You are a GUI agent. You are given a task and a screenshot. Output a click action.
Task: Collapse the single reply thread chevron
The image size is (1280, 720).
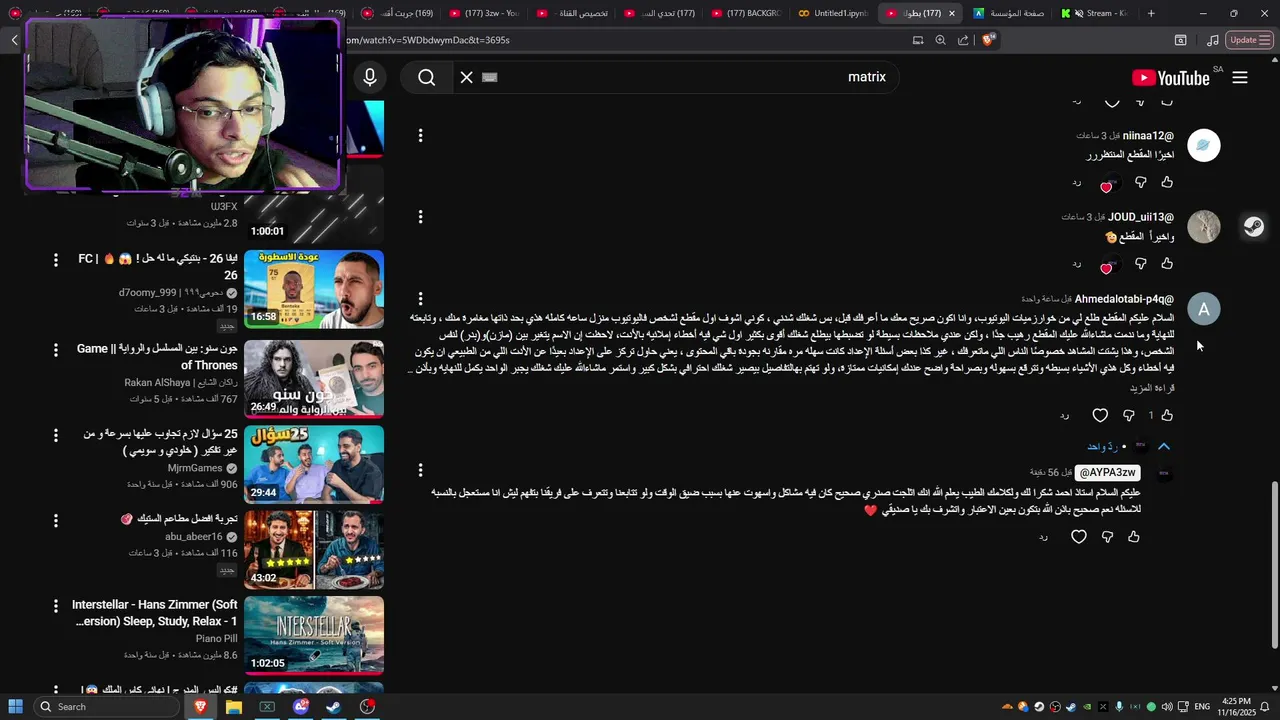[1164, 446]
